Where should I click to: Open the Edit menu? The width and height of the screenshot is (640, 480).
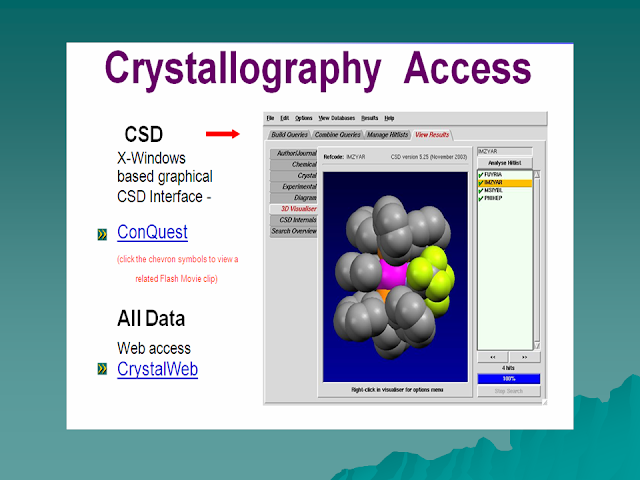(x=284, y=118)
